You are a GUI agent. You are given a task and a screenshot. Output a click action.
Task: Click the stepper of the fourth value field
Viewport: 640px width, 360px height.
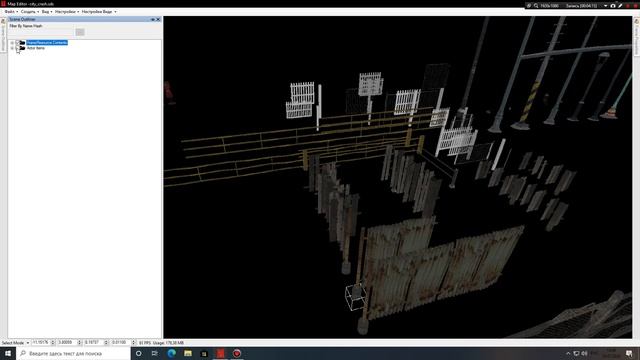coord(133,342)
